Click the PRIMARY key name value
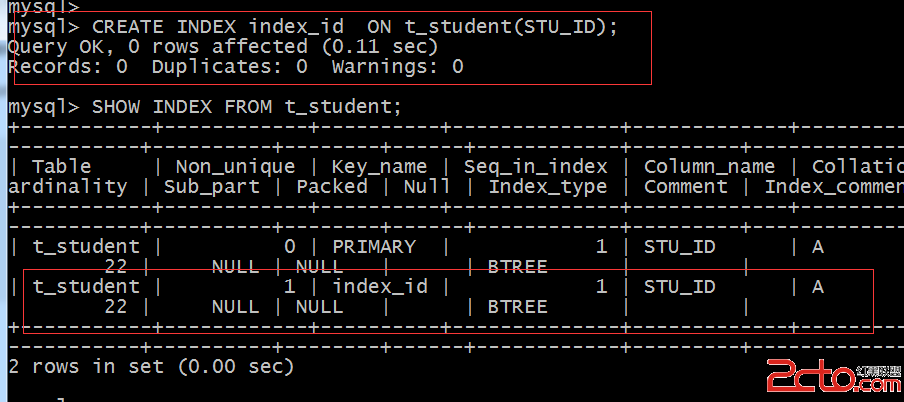Screen dimensions: 904x402 374,246
